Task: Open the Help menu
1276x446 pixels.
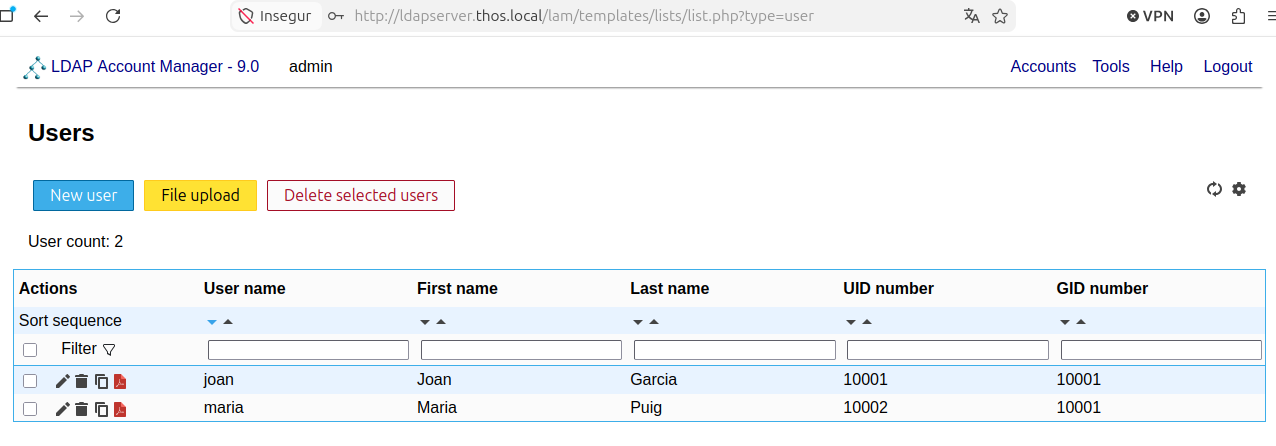Action: (1166, 67)
